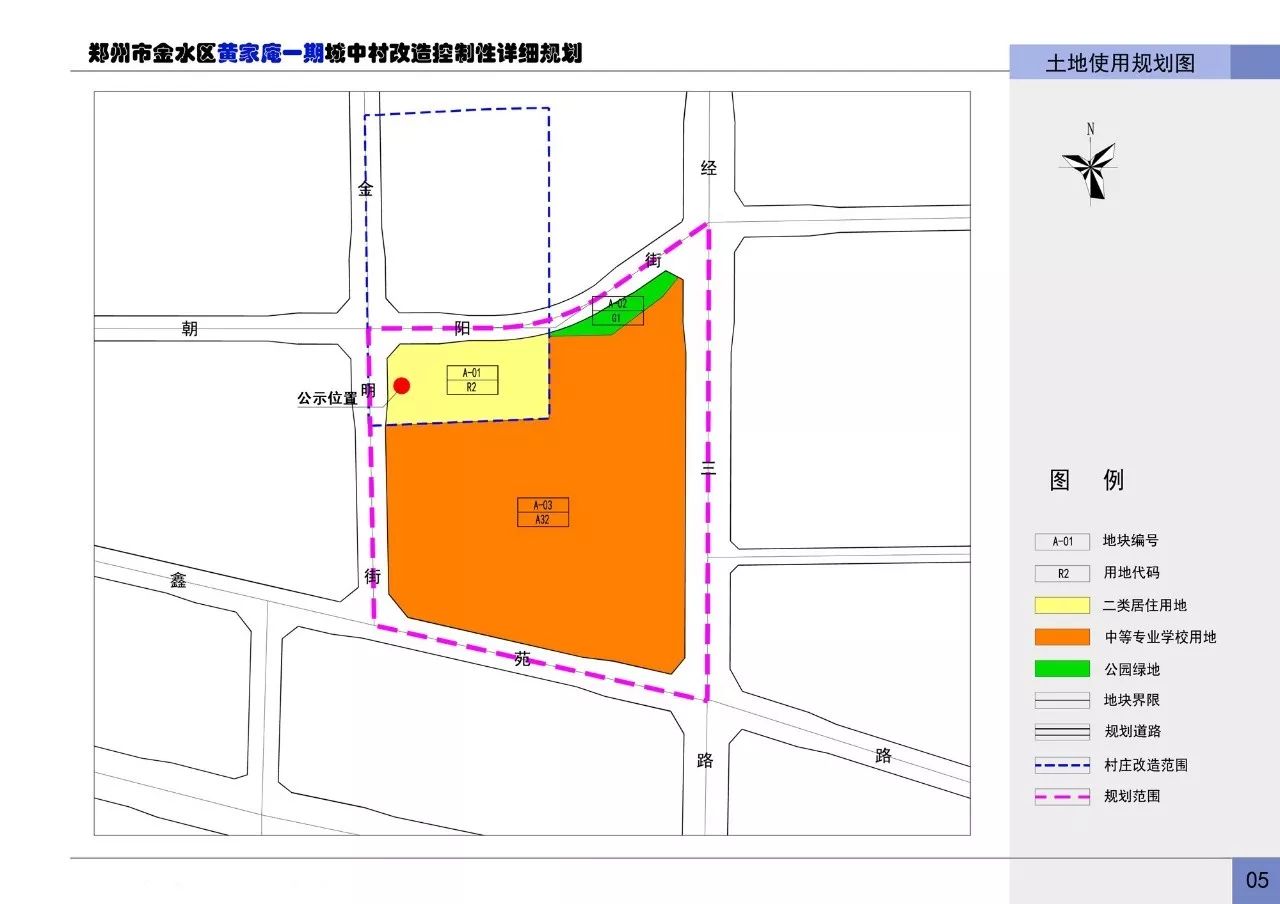
Task: Click the 规划道路 line sample in the legend
Action: tap(1062, 732)
